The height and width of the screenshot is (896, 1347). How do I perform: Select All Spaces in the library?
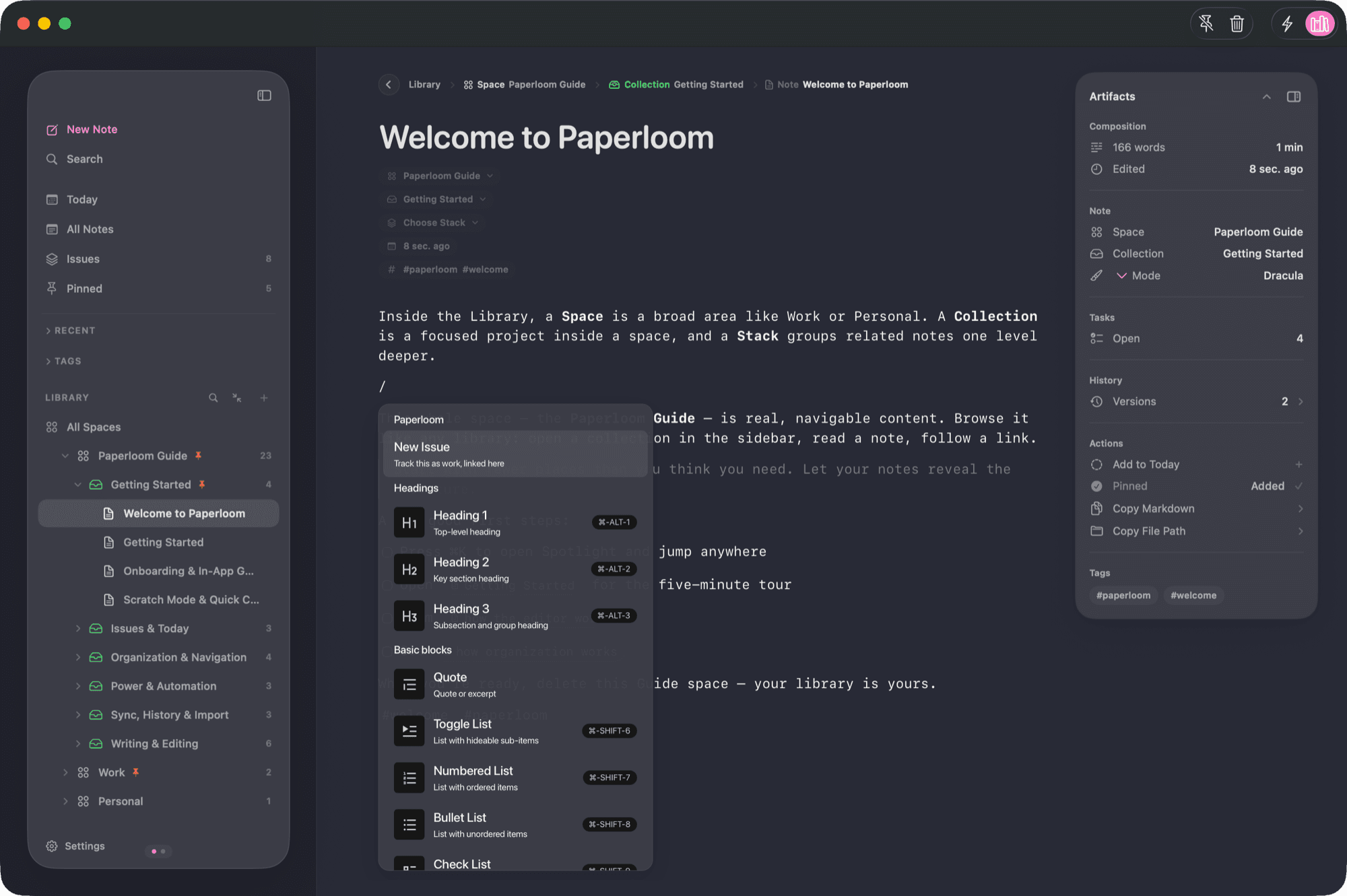84,427
